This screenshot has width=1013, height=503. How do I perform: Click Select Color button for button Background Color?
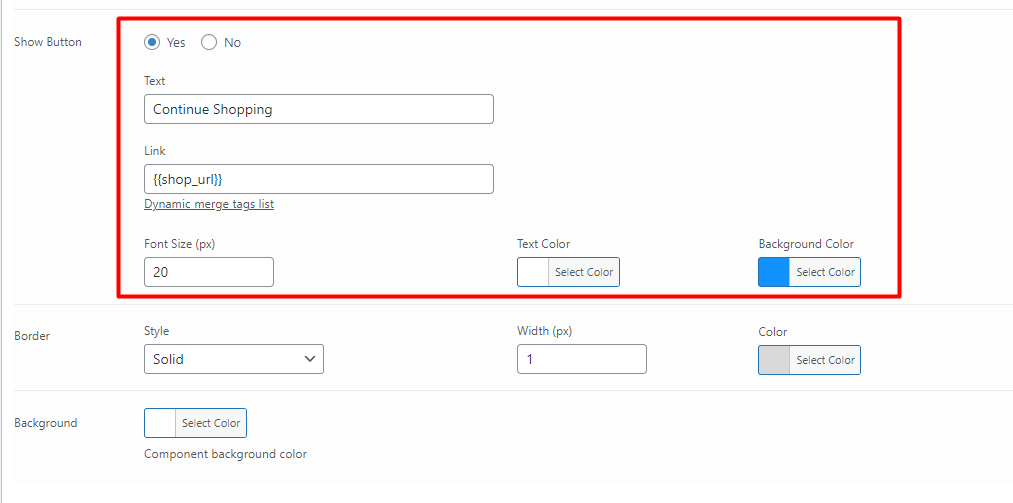pyautogui.click(x=825, y=272)
